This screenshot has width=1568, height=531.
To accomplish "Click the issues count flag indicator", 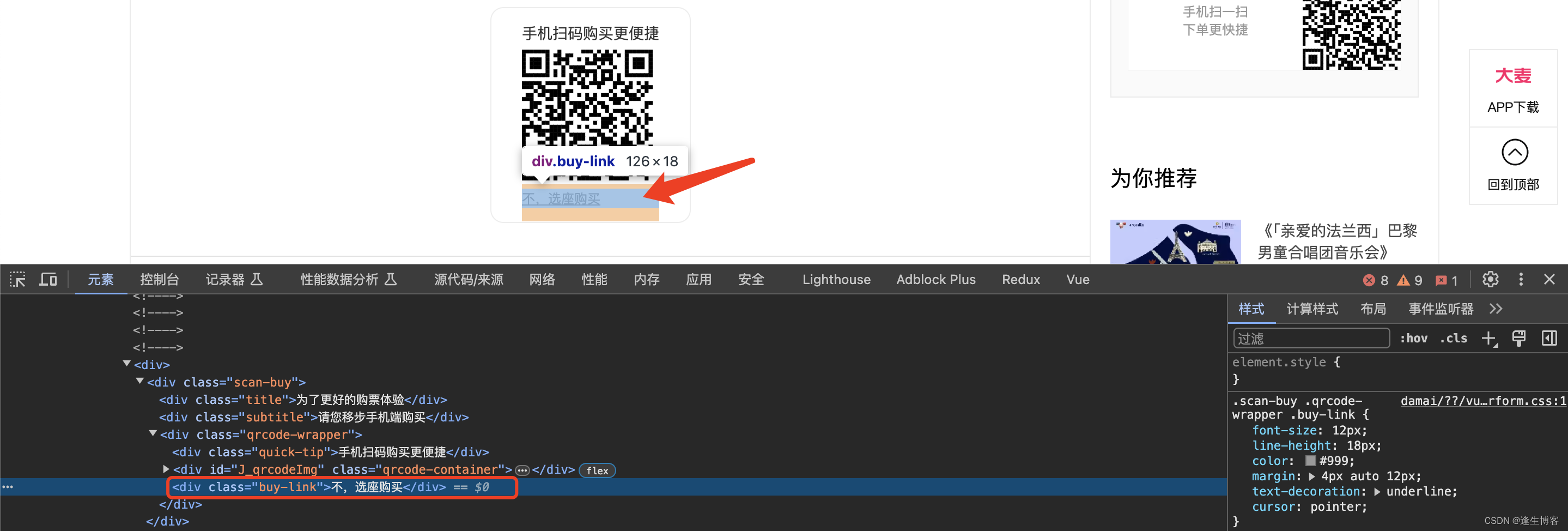I will 1447,280.
